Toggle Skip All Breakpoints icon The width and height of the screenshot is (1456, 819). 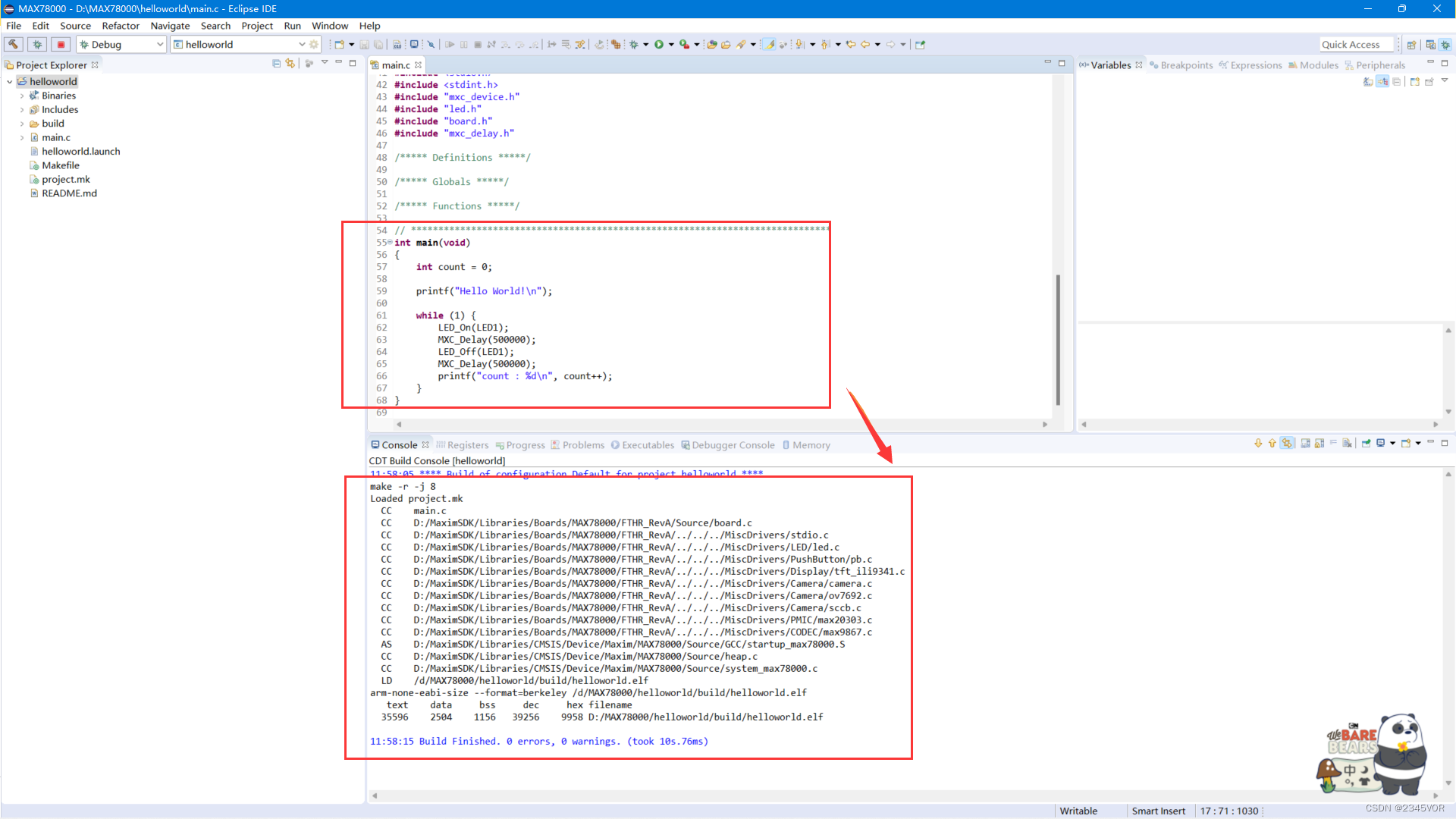pyautogui.click(x=431, y=45)
